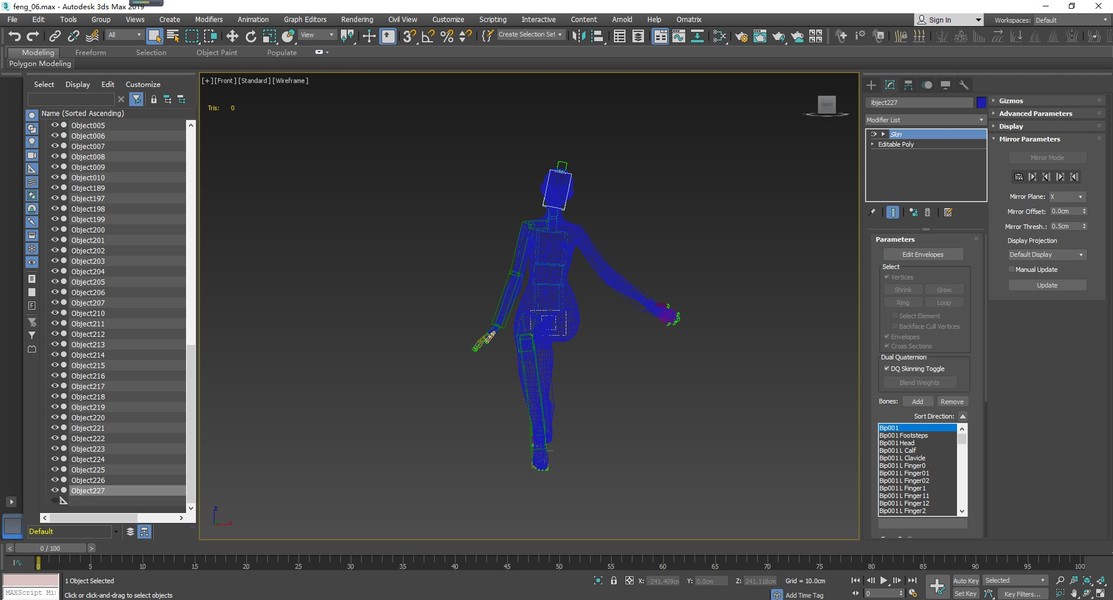Toggle DQ Skinning Toggle checkbox
1113x600 pixels.
click(x=887, y=369)
